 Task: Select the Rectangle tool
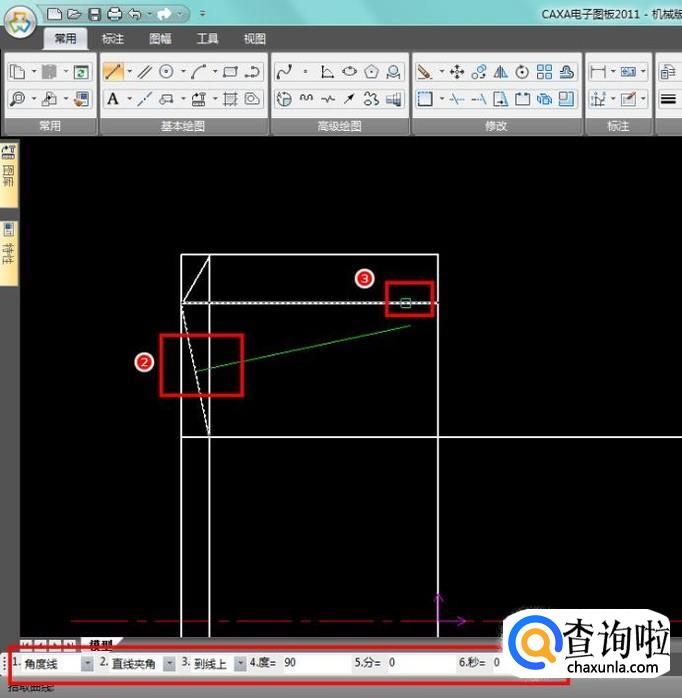pyautogui.click(x=231, y=72)
